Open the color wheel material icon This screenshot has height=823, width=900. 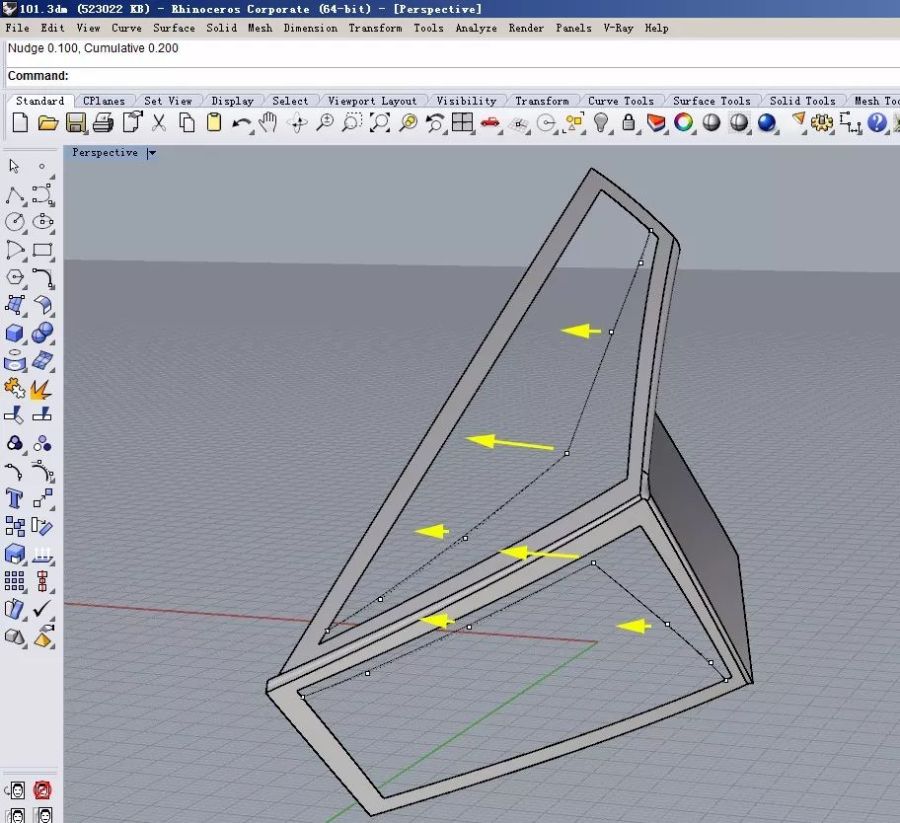pos(684,123)
